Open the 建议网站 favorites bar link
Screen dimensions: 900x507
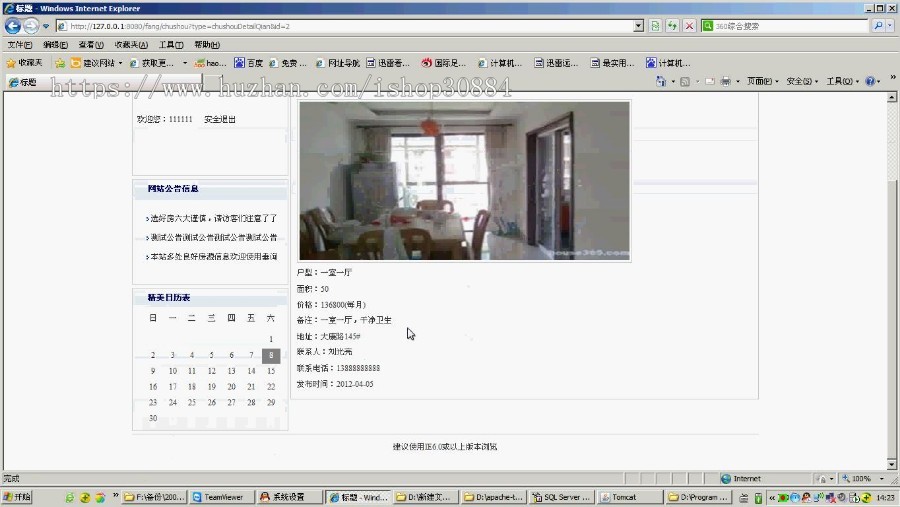[96, 63]
